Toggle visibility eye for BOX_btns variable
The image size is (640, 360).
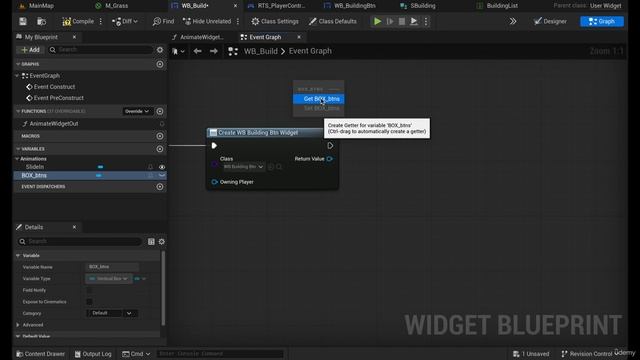tap(162, 176)
